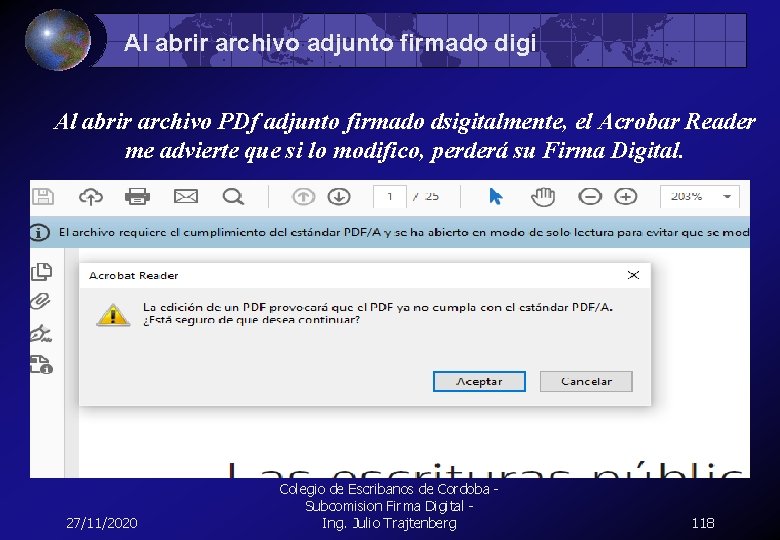780x540 pixels.
Task: Click the yellow warning triangle icon
Action: (x=113, y=315)
